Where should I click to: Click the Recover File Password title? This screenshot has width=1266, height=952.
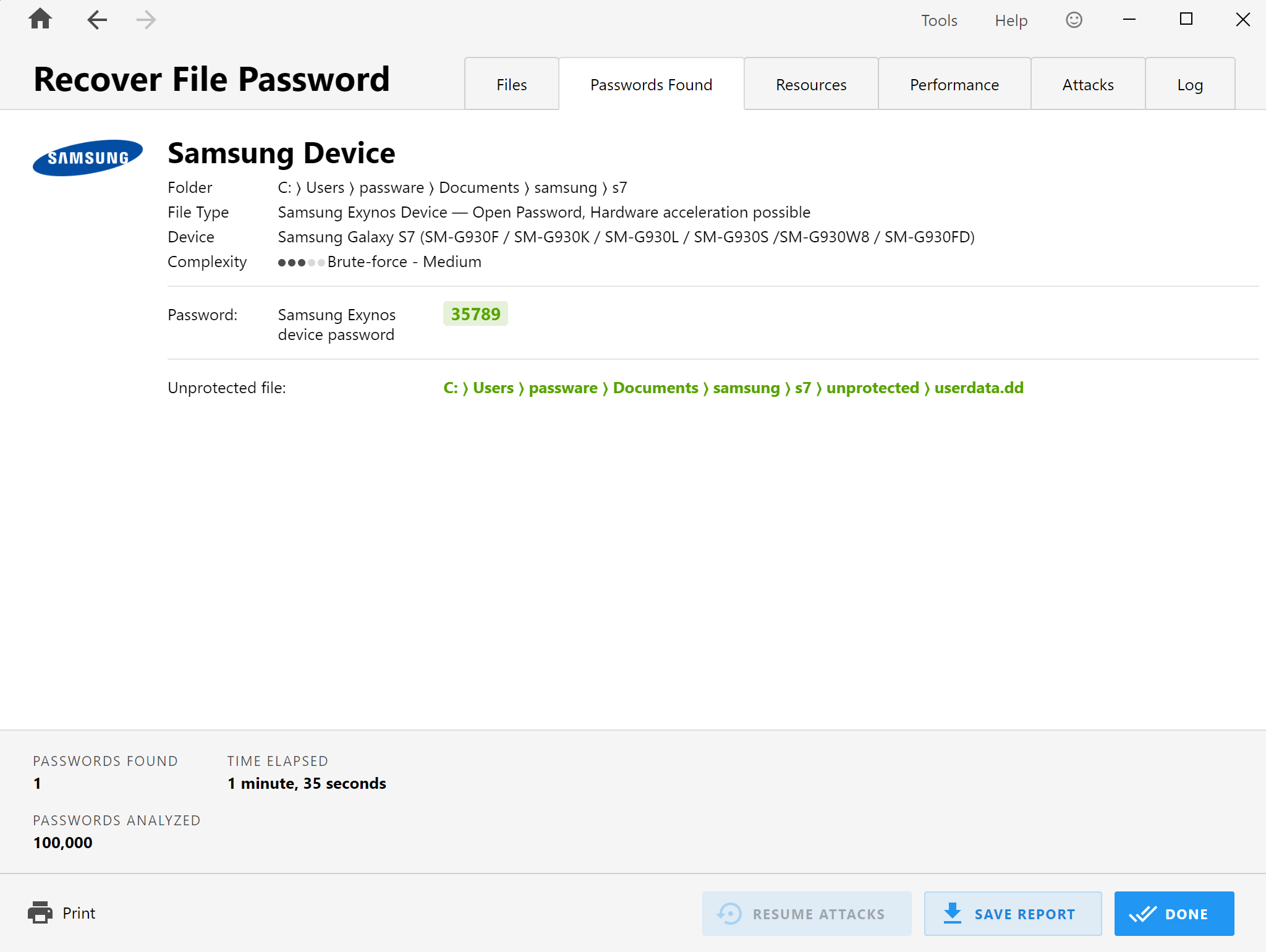coord(211,79)
